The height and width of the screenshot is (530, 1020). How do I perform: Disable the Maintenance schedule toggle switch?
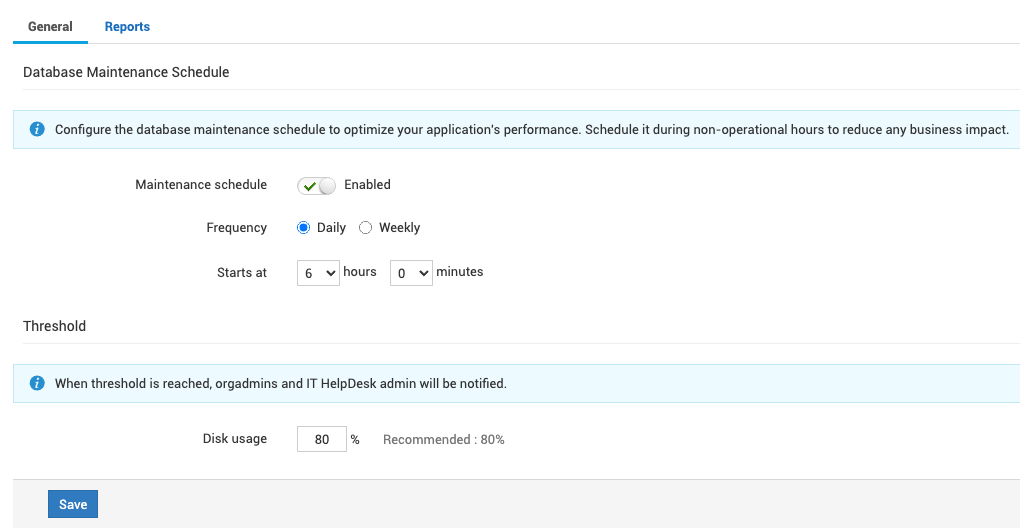pos(316,185)
